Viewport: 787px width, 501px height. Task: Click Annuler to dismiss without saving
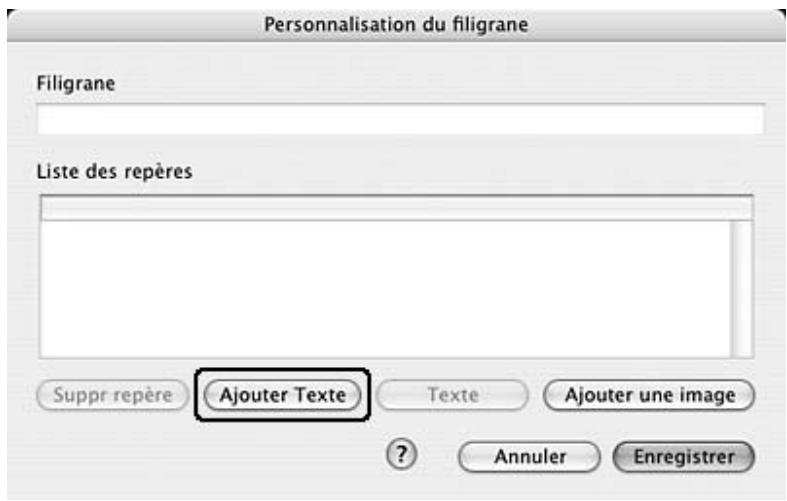[x=530, y=457]
